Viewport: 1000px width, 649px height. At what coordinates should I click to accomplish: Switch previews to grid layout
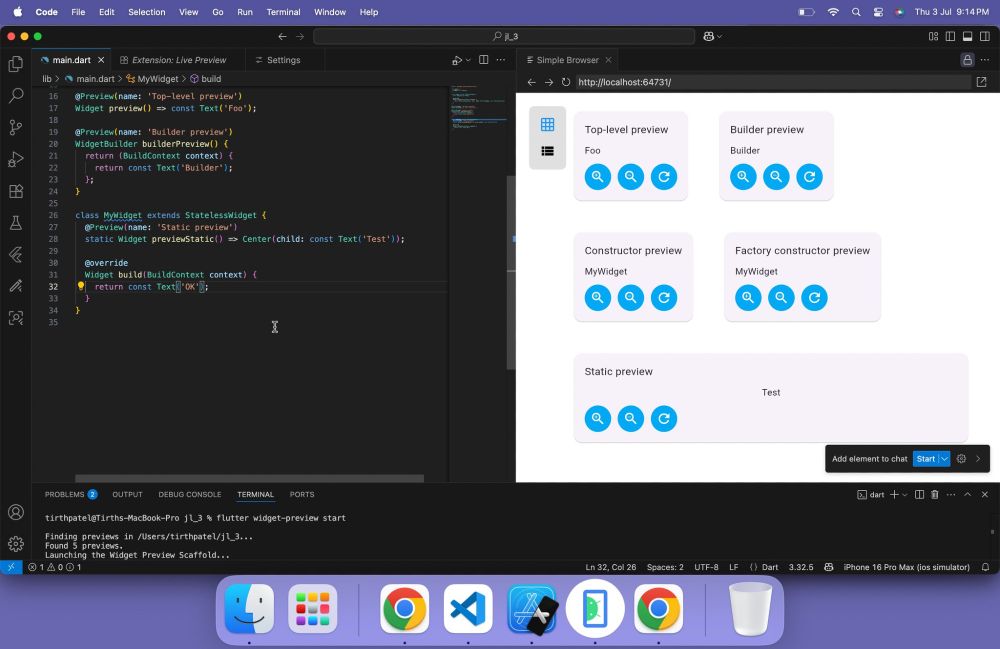tap(547, 124)
